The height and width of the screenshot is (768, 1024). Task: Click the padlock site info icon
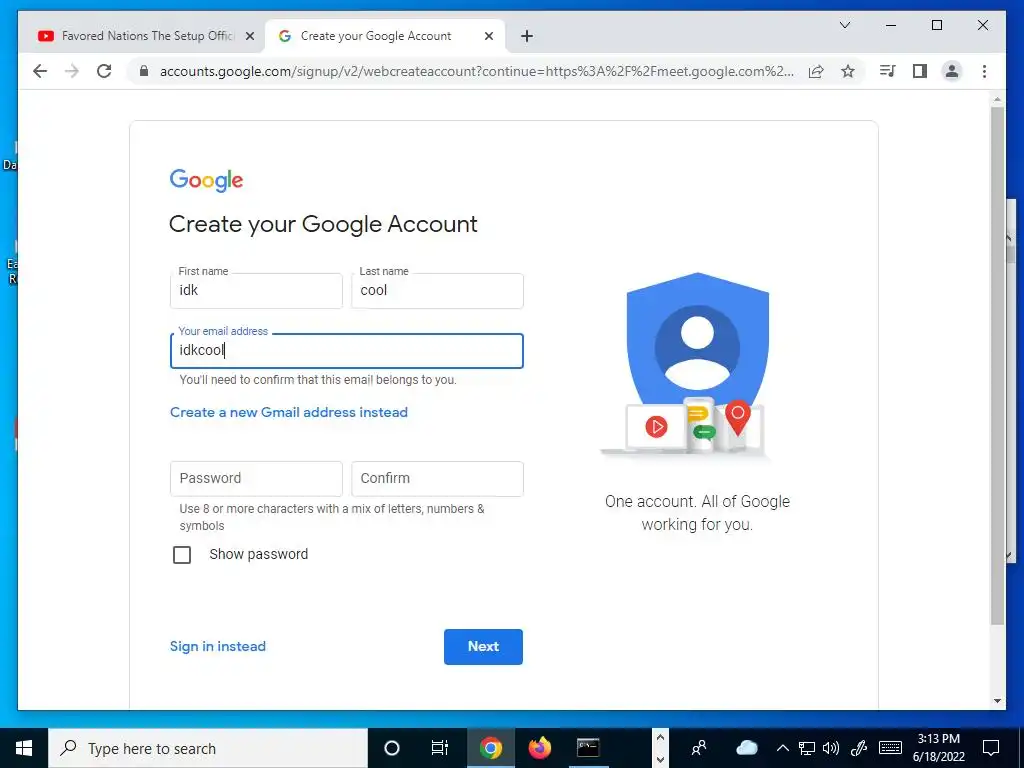pyautogui.click(x=144, y=71)
